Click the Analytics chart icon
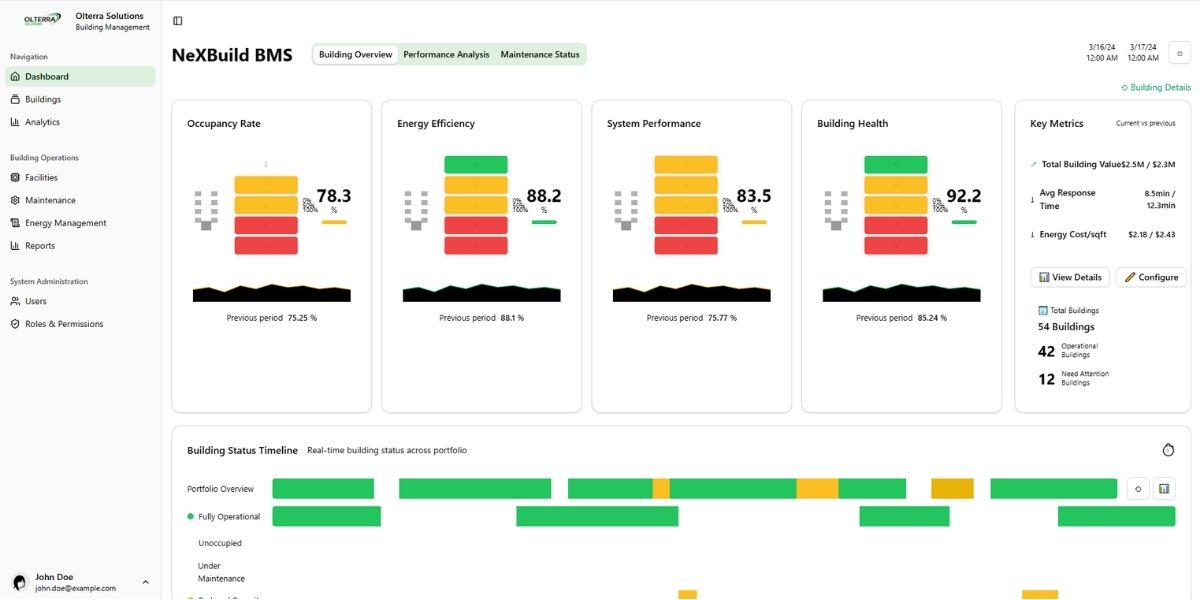The height and width of the screenshot is (600, 1200). pyautogui.click(x=15, y=122)
